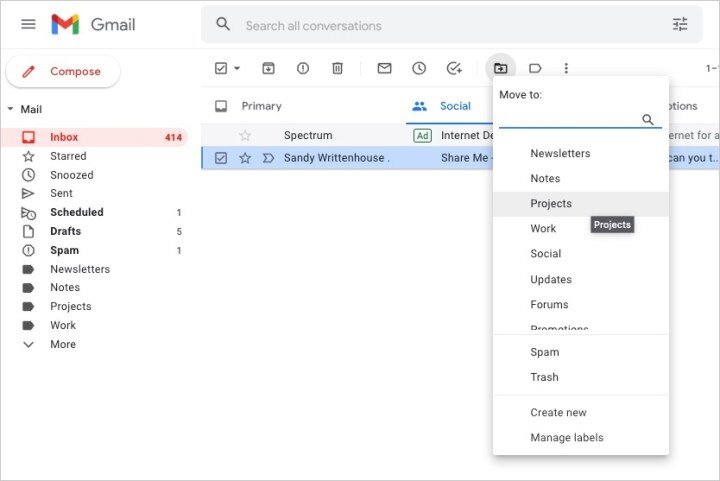Click the Add to Tasks icon
This screenshot has height=481, width=720.
point(454,68)
